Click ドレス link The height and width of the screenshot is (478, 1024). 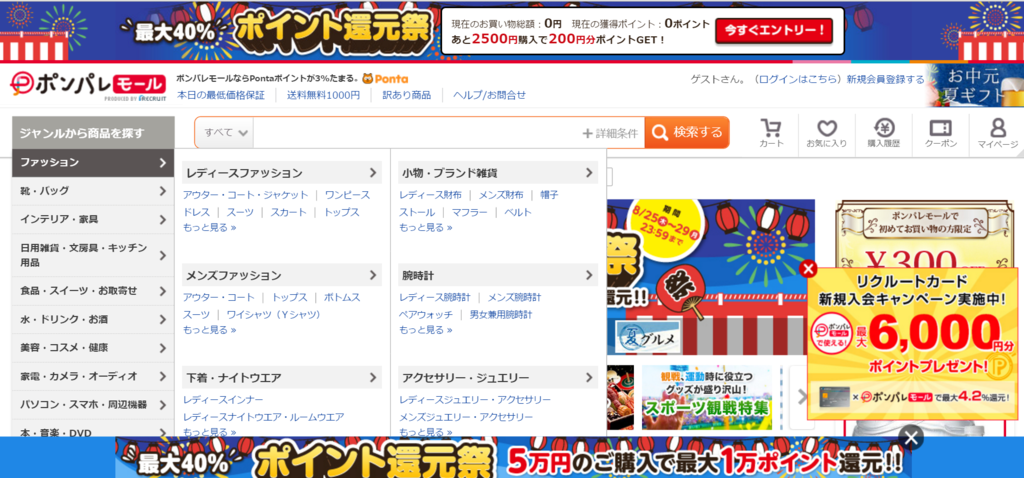click(x=197, y=212)
